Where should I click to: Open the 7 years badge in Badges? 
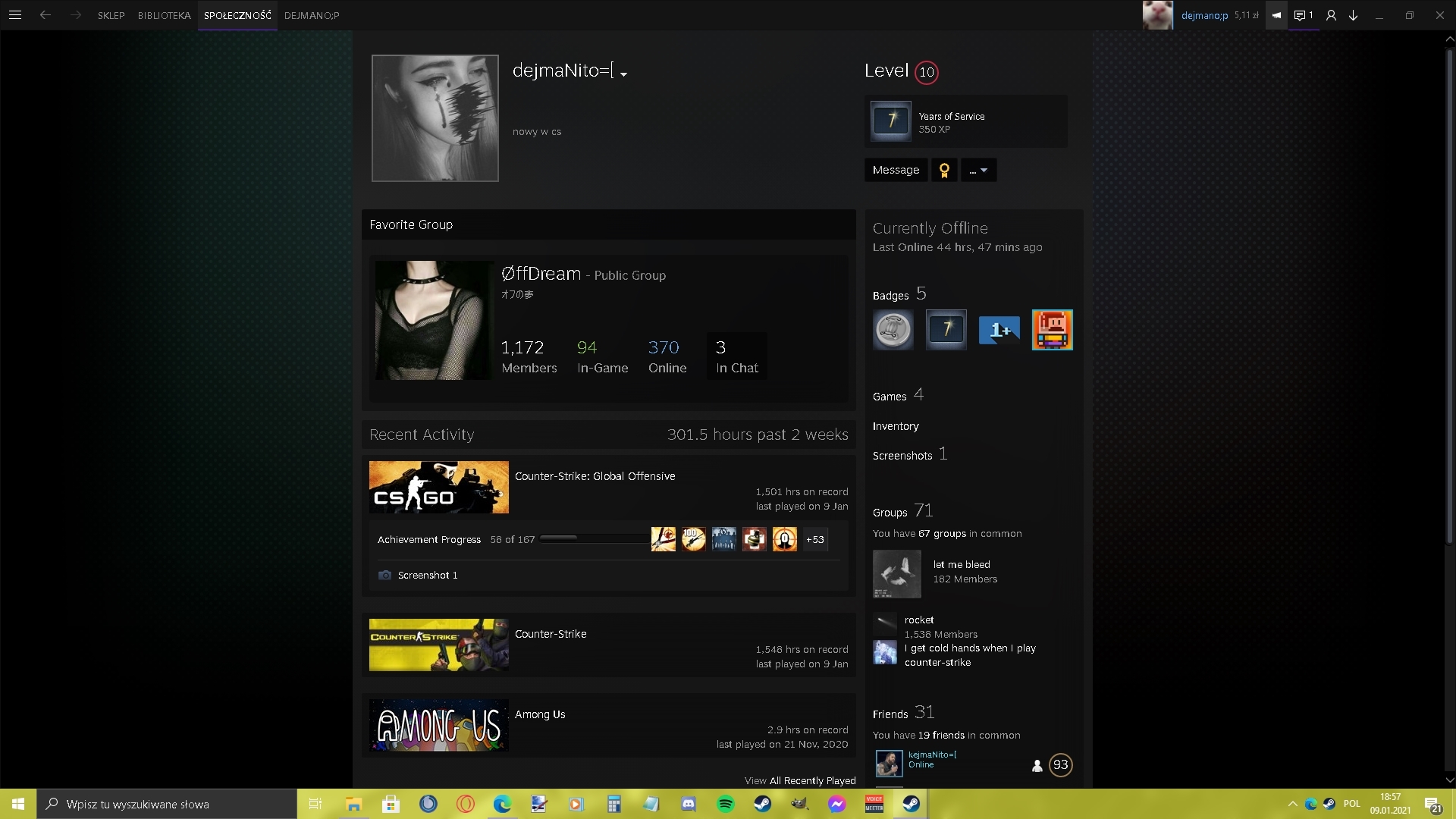point(946,330)
